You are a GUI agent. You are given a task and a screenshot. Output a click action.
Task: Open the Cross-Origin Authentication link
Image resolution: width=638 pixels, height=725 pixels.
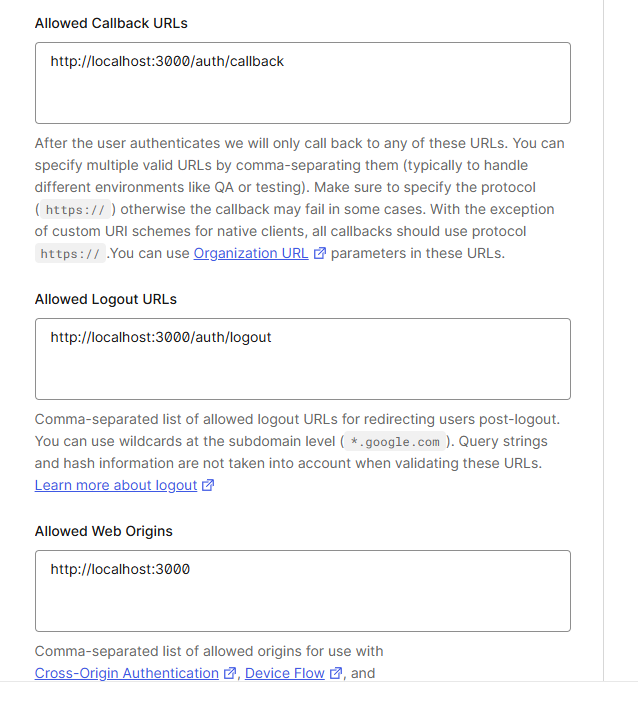[x=127, y=673]
